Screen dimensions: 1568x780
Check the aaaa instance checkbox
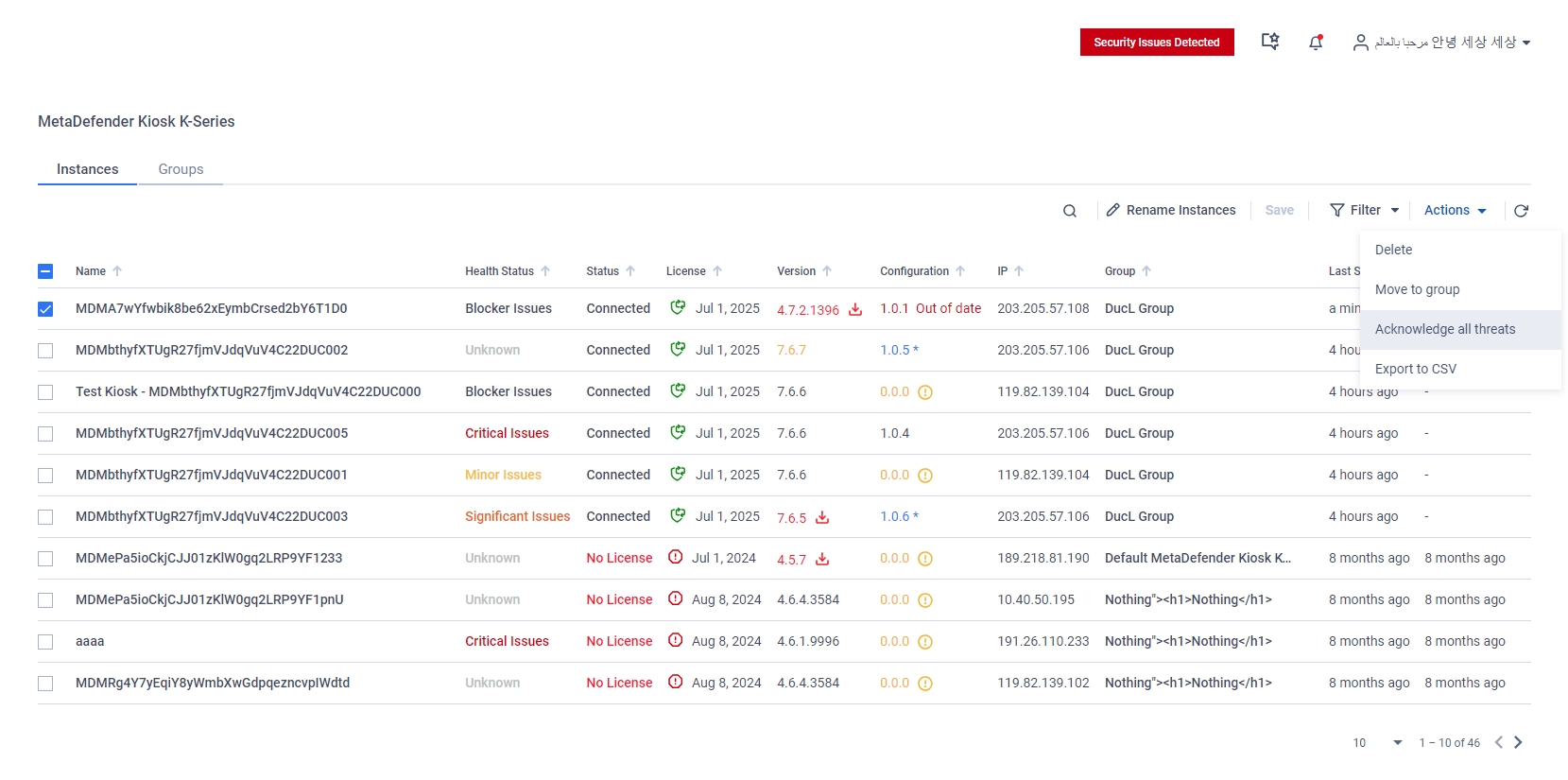45,642
